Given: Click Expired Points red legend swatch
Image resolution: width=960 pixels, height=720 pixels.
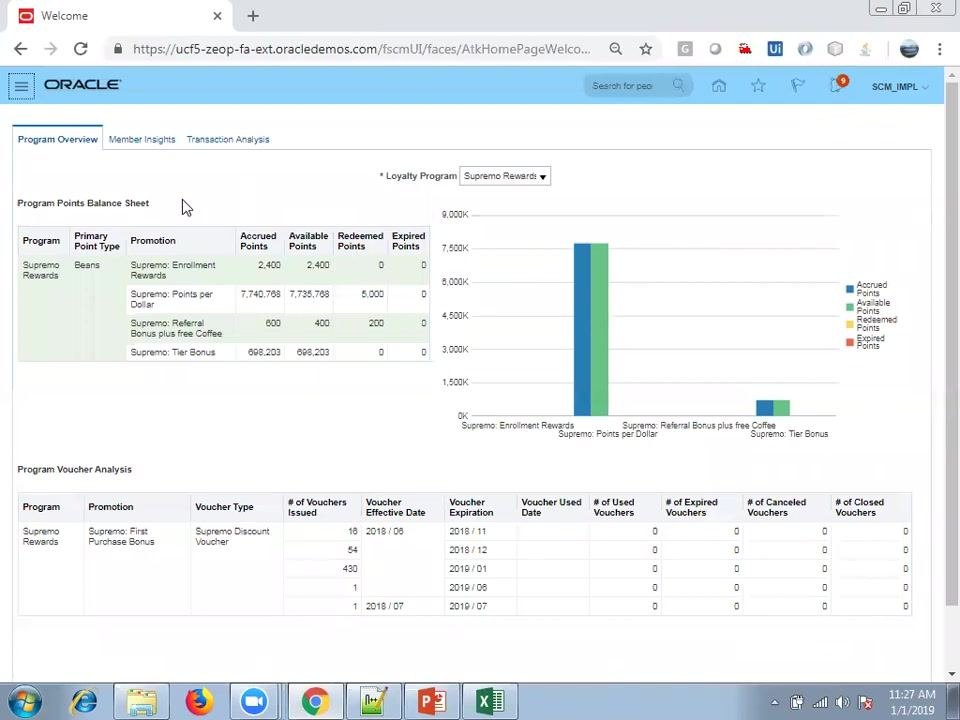Looking at the screenshot, I should (850, 342).
